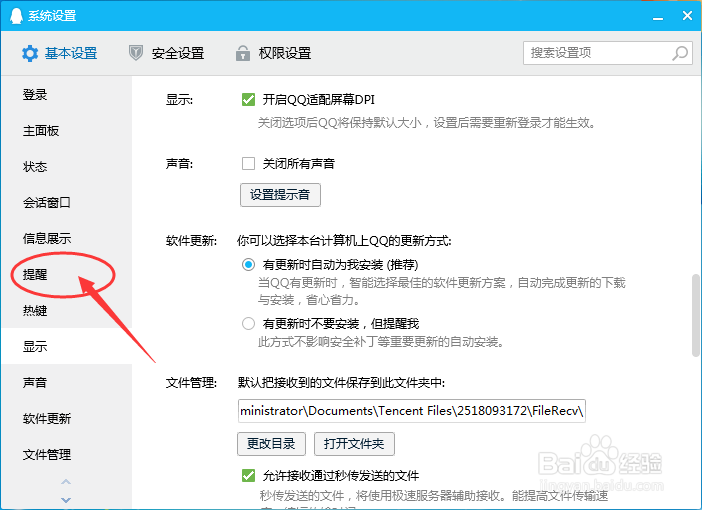The width and height of the screenshot is (702, 510).
Task: Click the shield icon of 安全设置
Action: pos(136,53)
